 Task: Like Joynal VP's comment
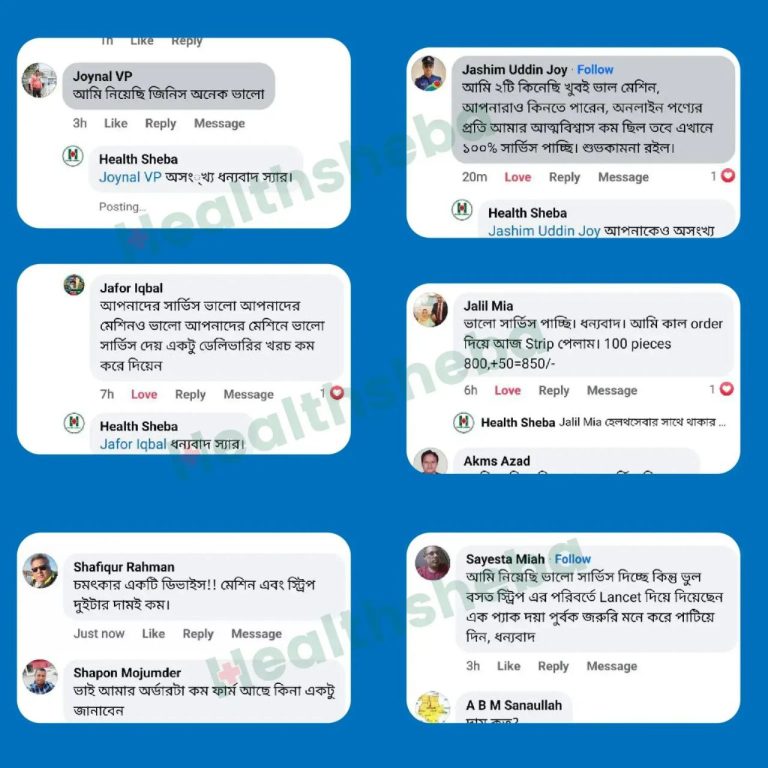[116, 123]
